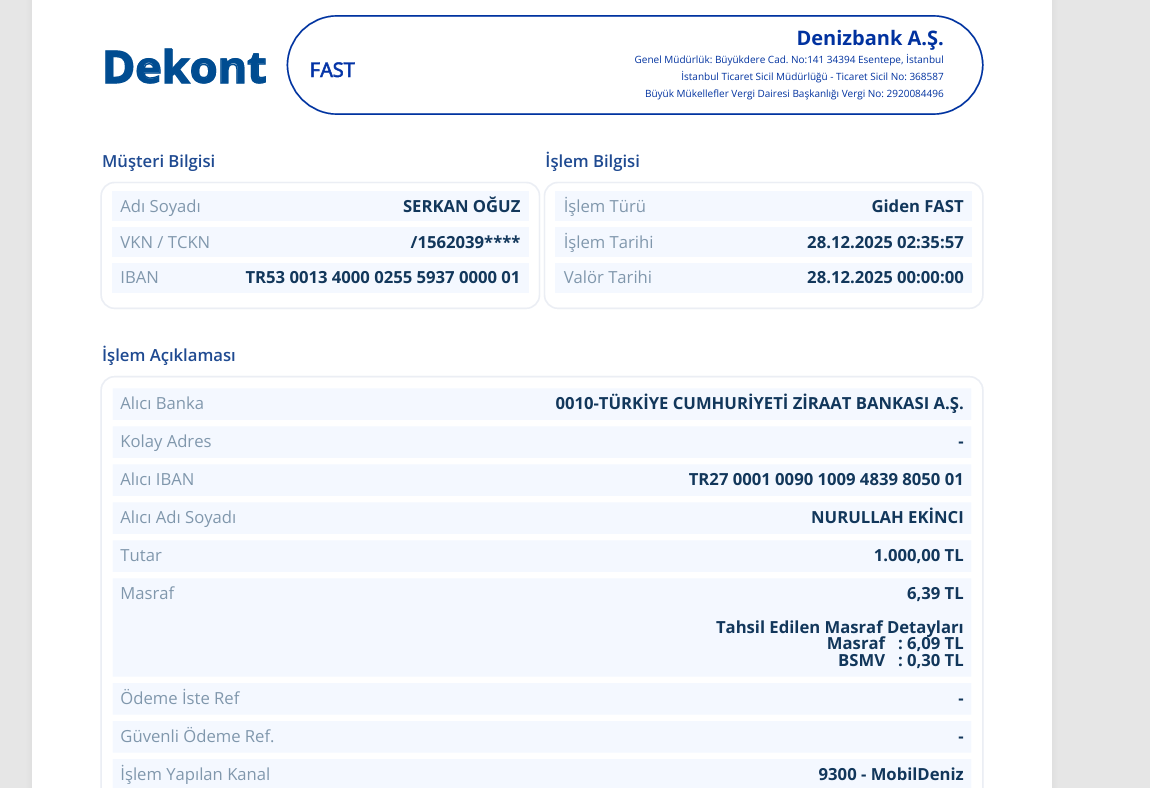Viewport: 1150px width, 788px height.
Task: Select recipient bank Ziraat Bankası A.Ş.
Action: (x=759, y=404)
